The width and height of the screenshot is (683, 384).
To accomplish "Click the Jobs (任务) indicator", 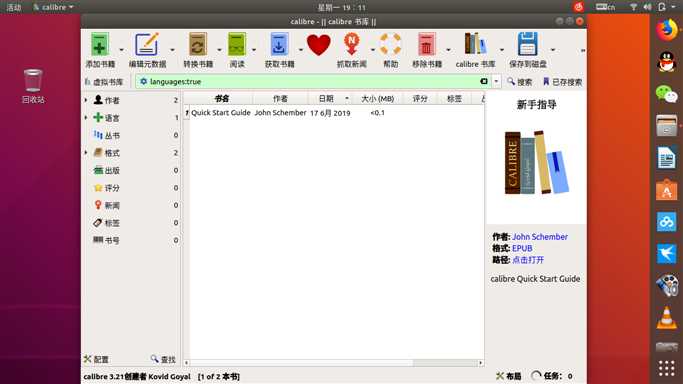I will [552, 376].
